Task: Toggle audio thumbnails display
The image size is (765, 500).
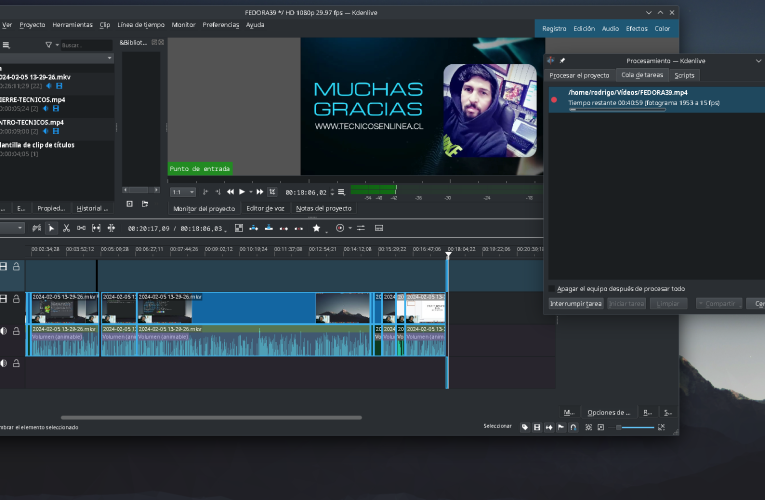Action: point(549,427)
